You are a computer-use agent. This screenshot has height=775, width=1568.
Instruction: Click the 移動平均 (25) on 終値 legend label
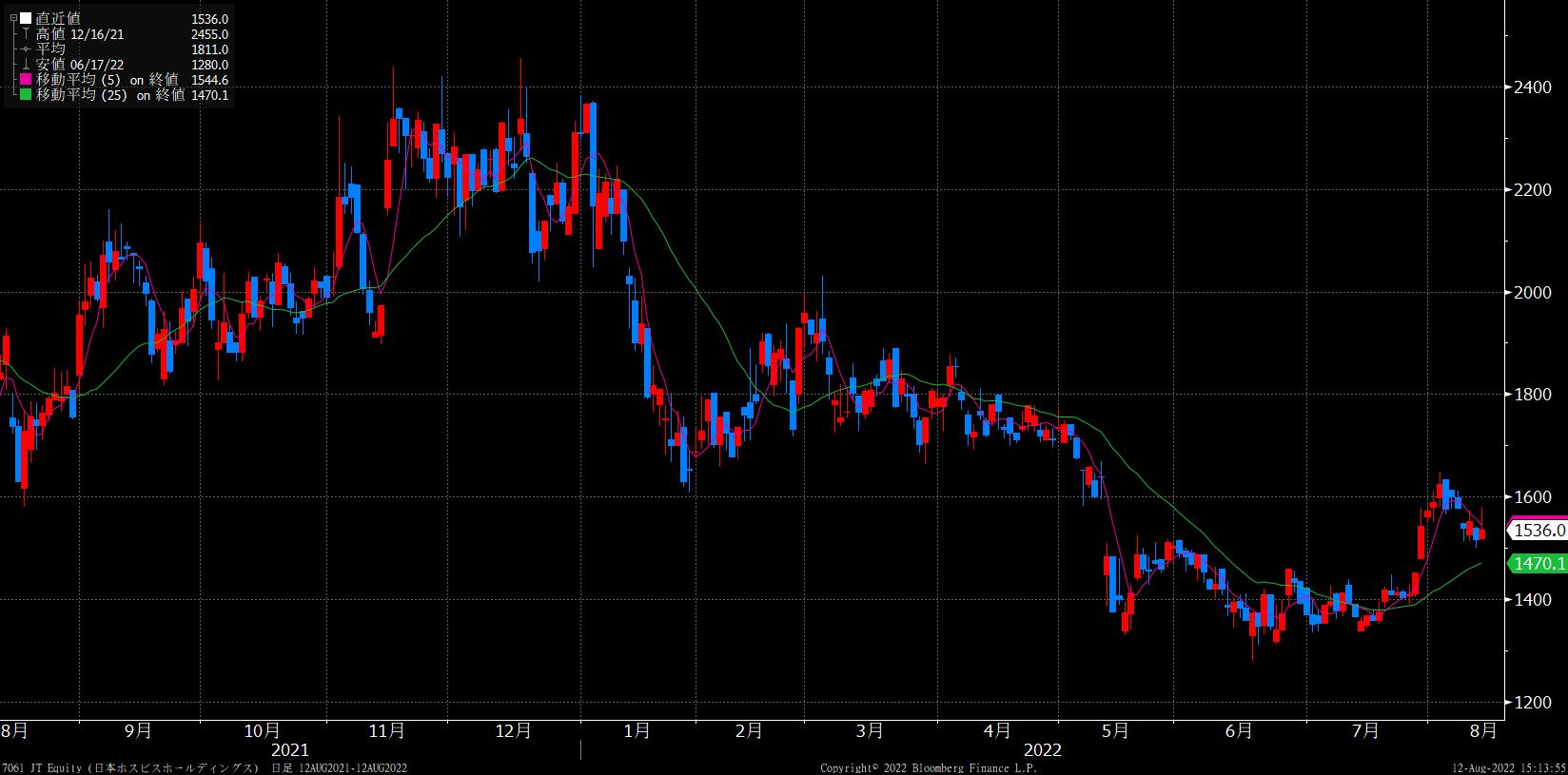pyautogui.click(x=110, y=95)
